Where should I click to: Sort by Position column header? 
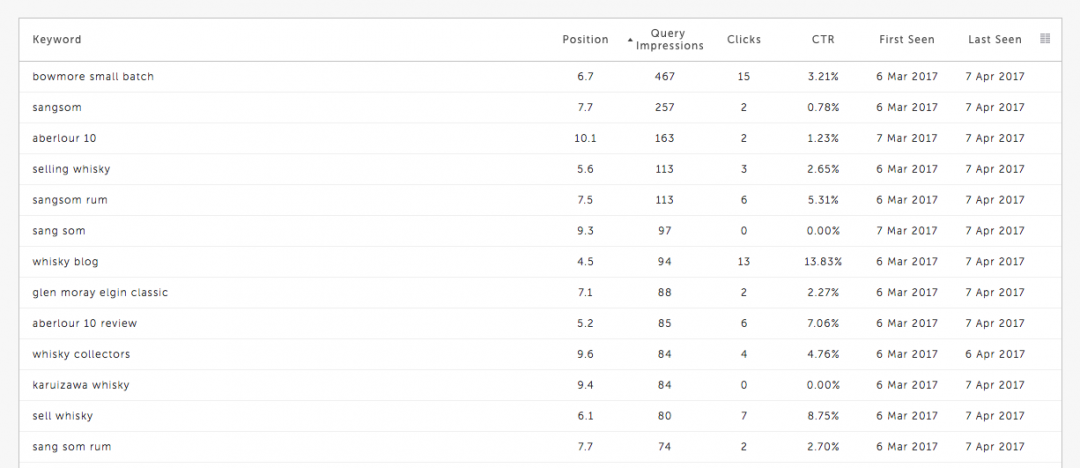pyautogui.click(x=585, y=40)
